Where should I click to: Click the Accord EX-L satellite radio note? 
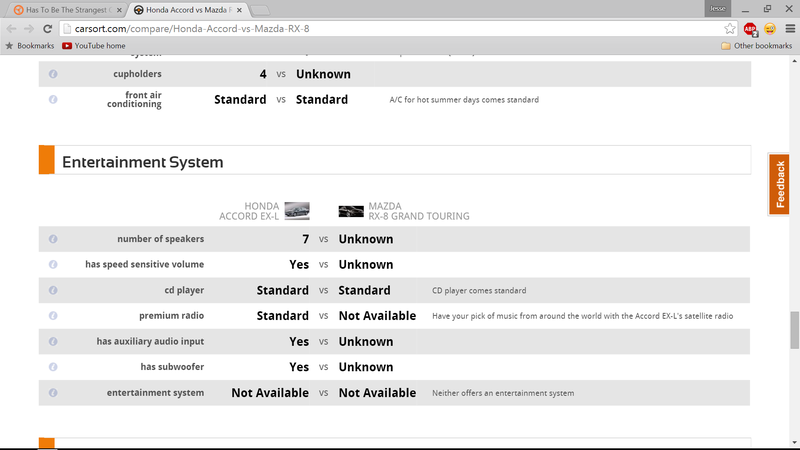[583, 316]
